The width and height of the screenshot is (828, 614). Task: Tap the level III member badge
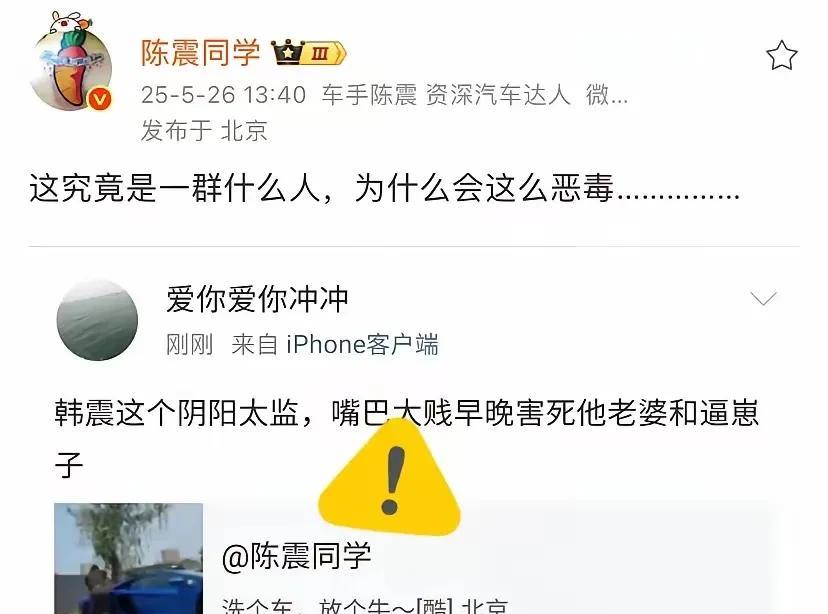click(x=325, y=53)
